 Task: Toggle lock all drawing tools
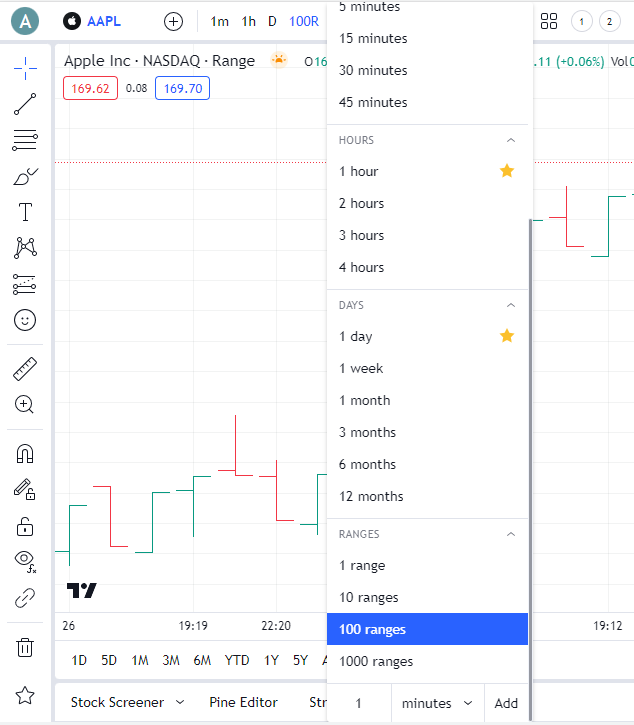point(25,526)
